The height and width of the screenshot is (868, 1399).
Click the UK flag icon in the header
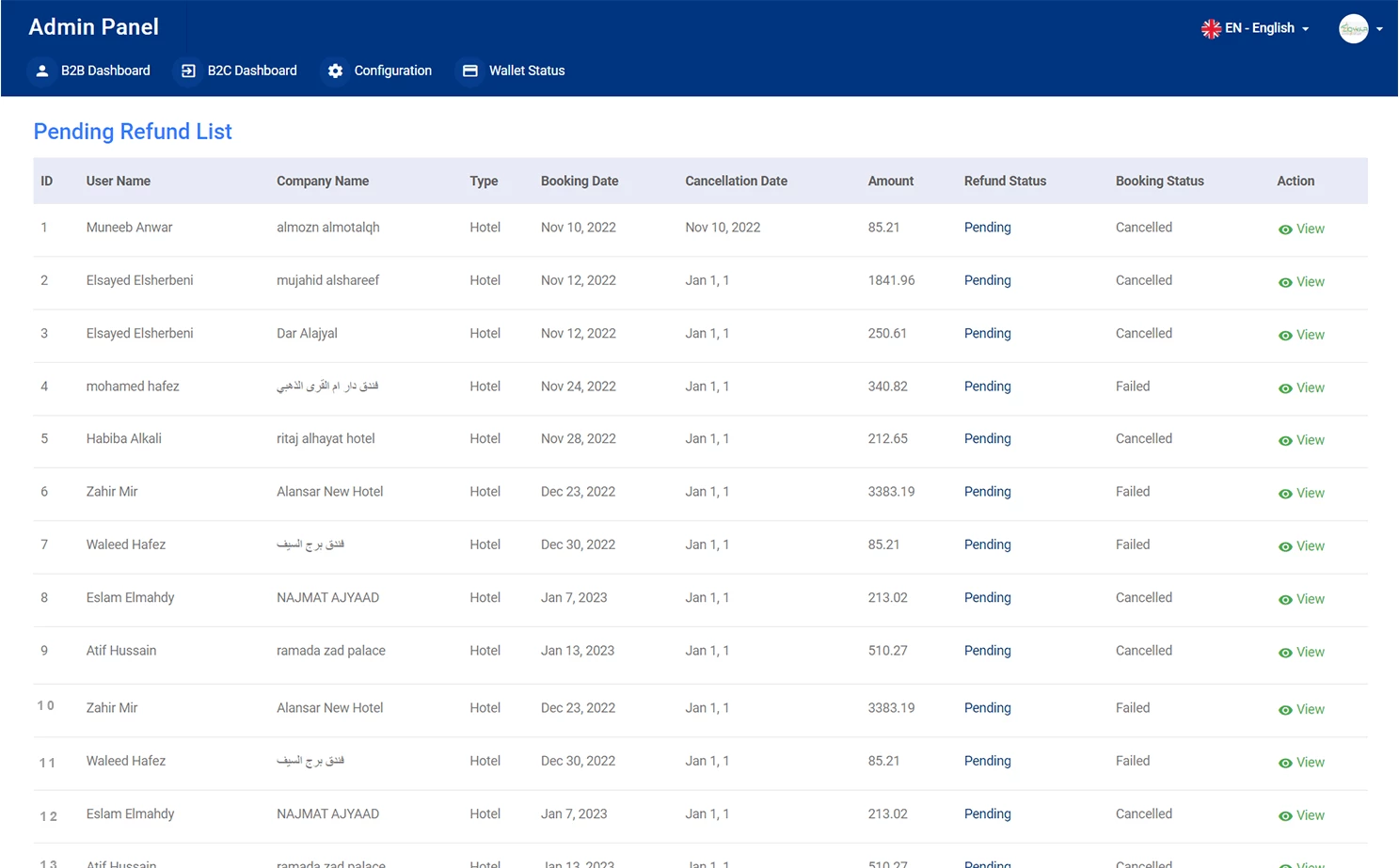tap(1211, 28)
